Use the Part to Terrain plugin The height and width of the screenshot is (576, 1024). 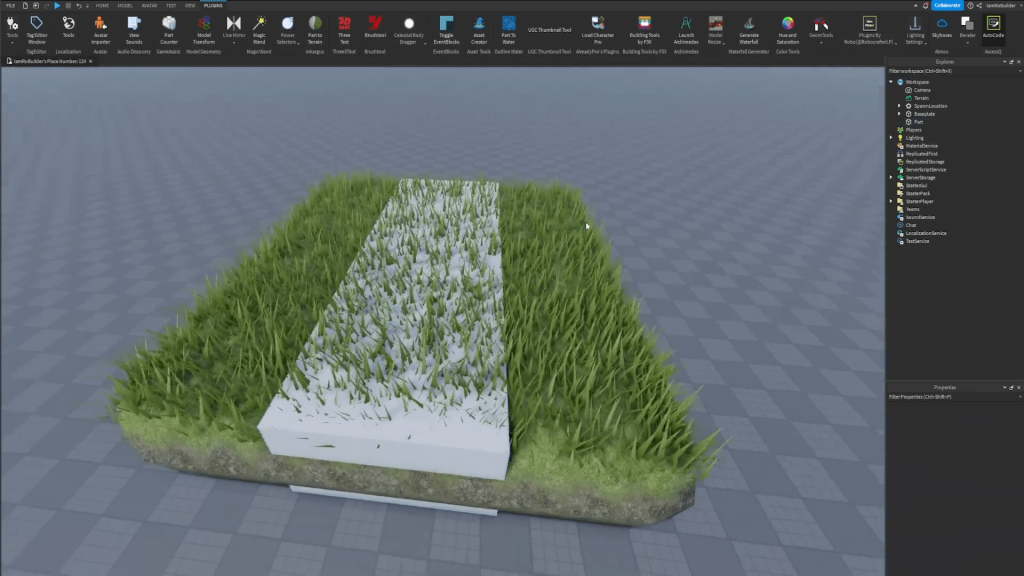(315, 30)
